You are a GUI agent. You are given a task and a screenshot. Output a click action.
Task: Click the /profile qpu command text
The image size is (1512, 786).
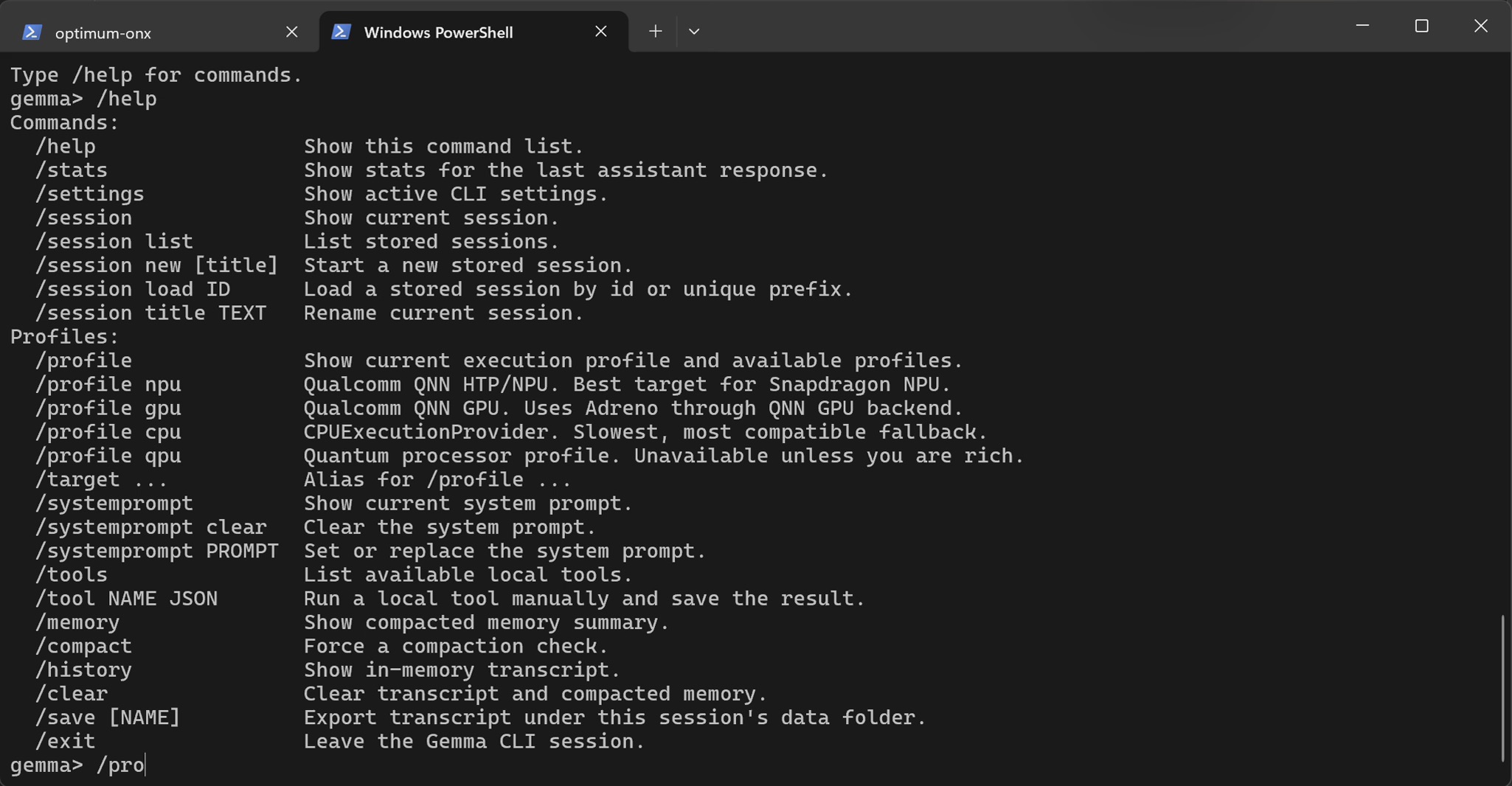click(108, 456)
